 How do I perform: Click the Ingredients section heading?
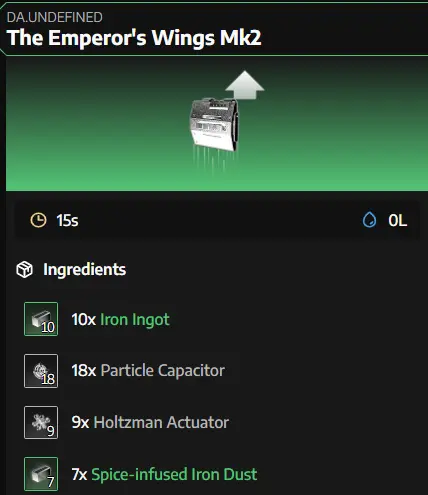click(x=85, y=269)
